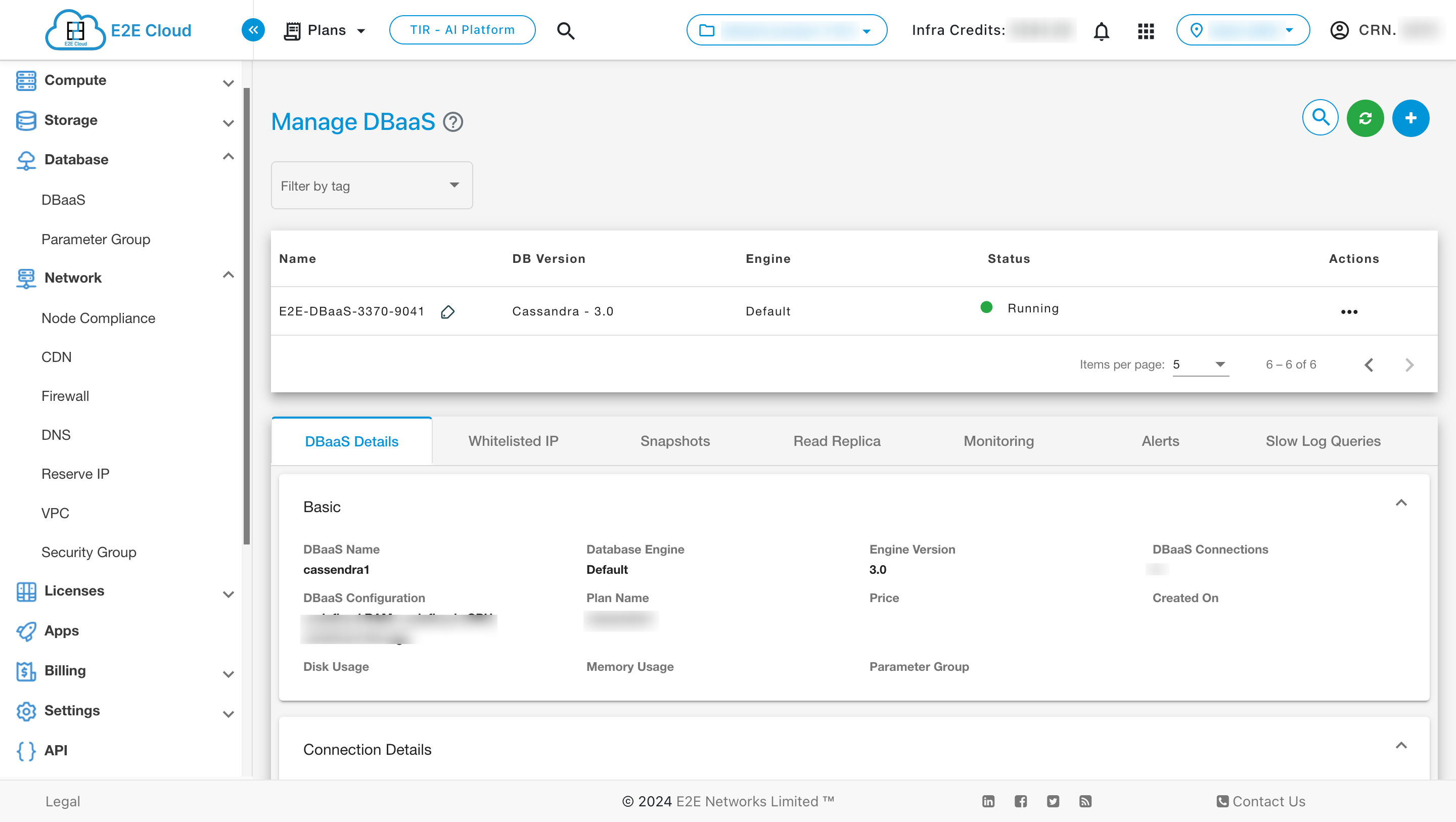Image resolution: width=1456 pixels, height=822 pixels.
Task: Open Reserve IP page
Action: (75, 474)
